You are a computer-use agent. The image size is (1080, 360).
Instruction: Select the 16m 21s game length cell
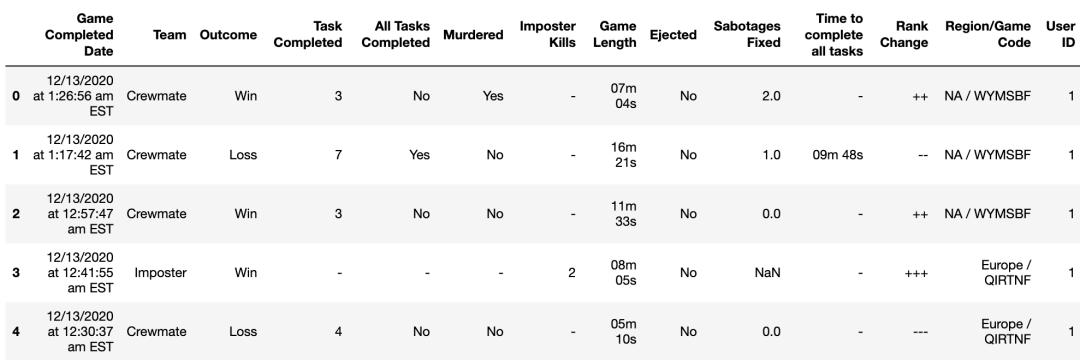(624, 155)
